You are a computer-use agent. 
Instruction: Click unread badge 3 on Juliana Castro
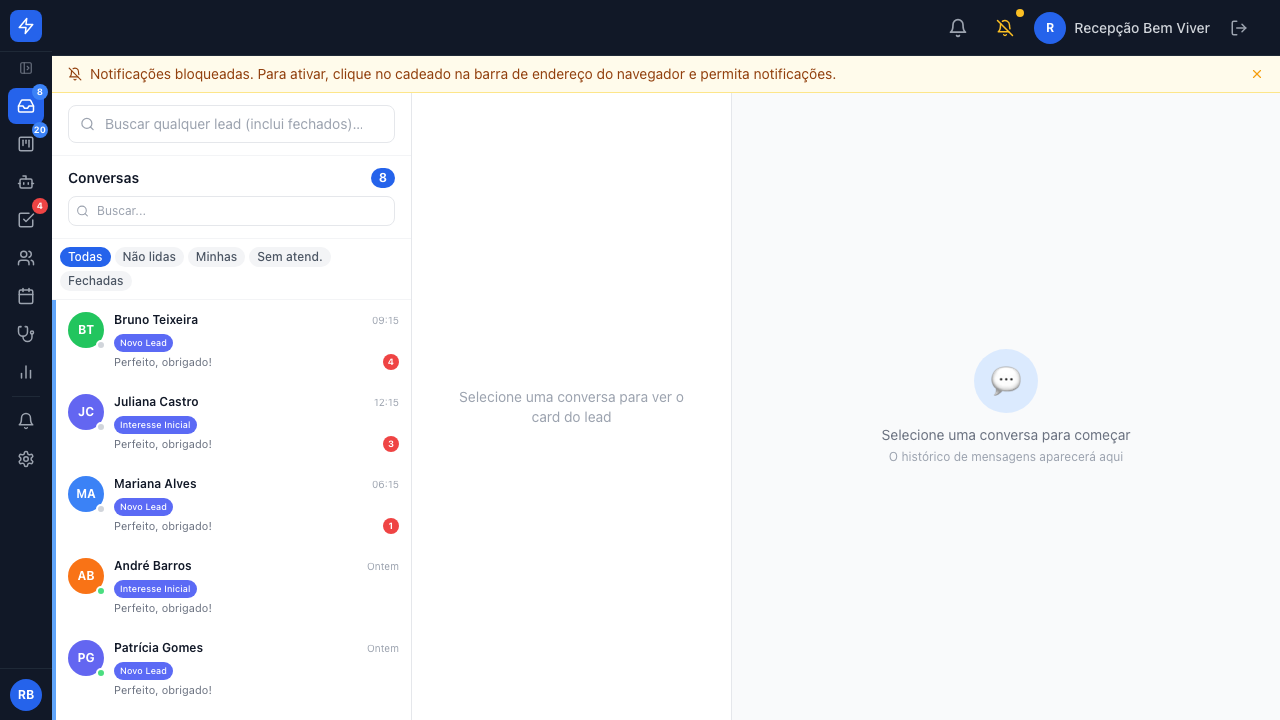pos(391,444)
